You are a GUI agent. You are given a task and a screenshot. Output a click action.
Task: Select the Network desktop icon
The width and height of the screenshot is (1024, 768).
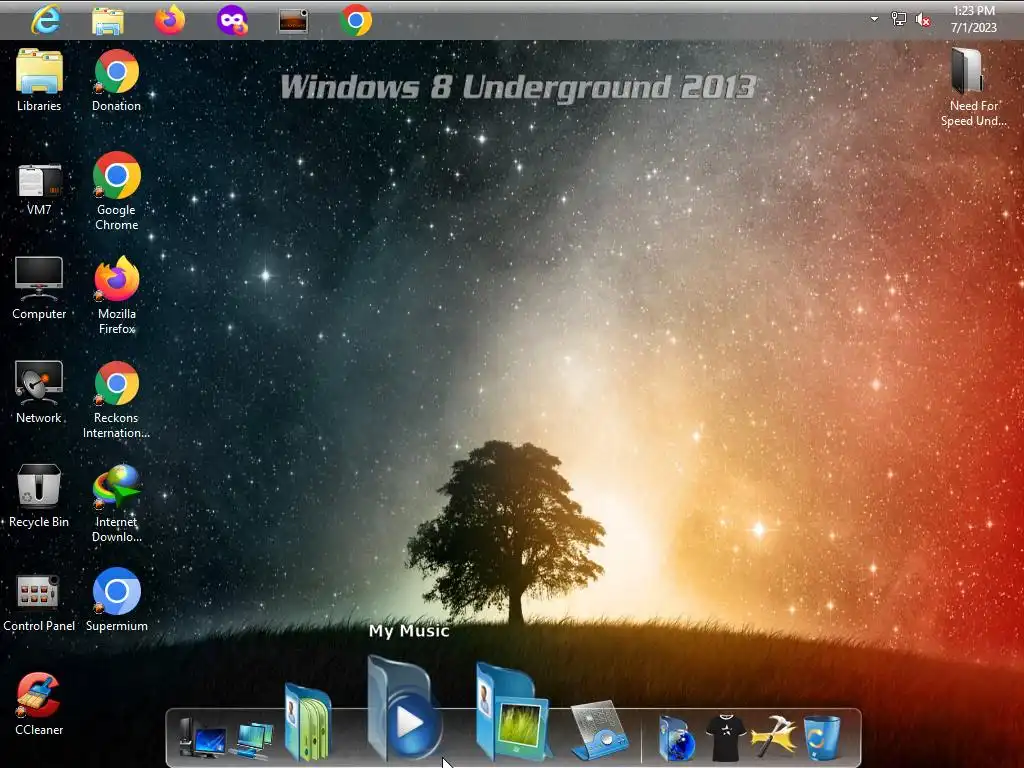(x=39, y=392)
